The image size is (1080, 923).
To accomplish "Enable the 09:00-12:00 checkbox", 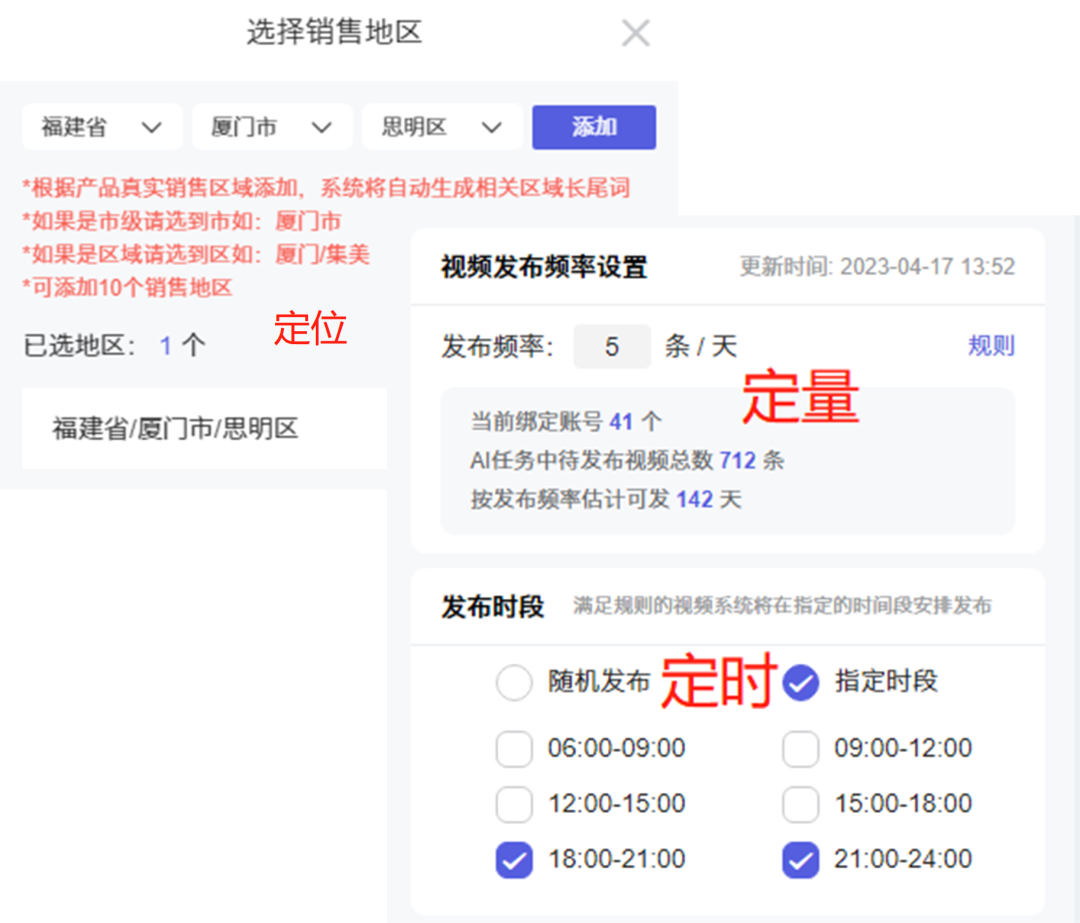I will click(801, 748).
